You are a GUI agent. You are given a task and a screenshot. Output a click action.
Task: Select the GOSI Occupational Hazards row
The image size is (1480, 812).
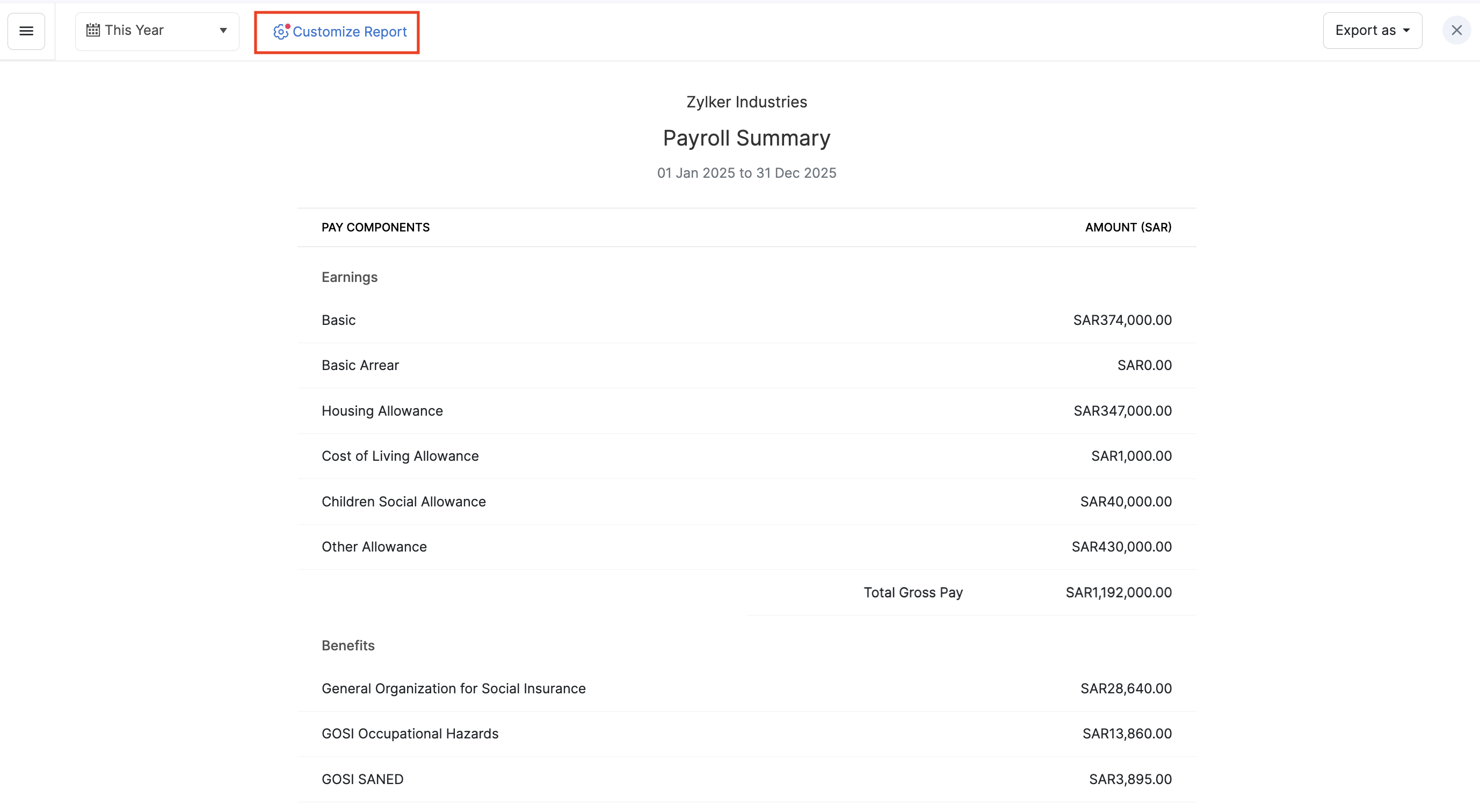tap(410, 734)
